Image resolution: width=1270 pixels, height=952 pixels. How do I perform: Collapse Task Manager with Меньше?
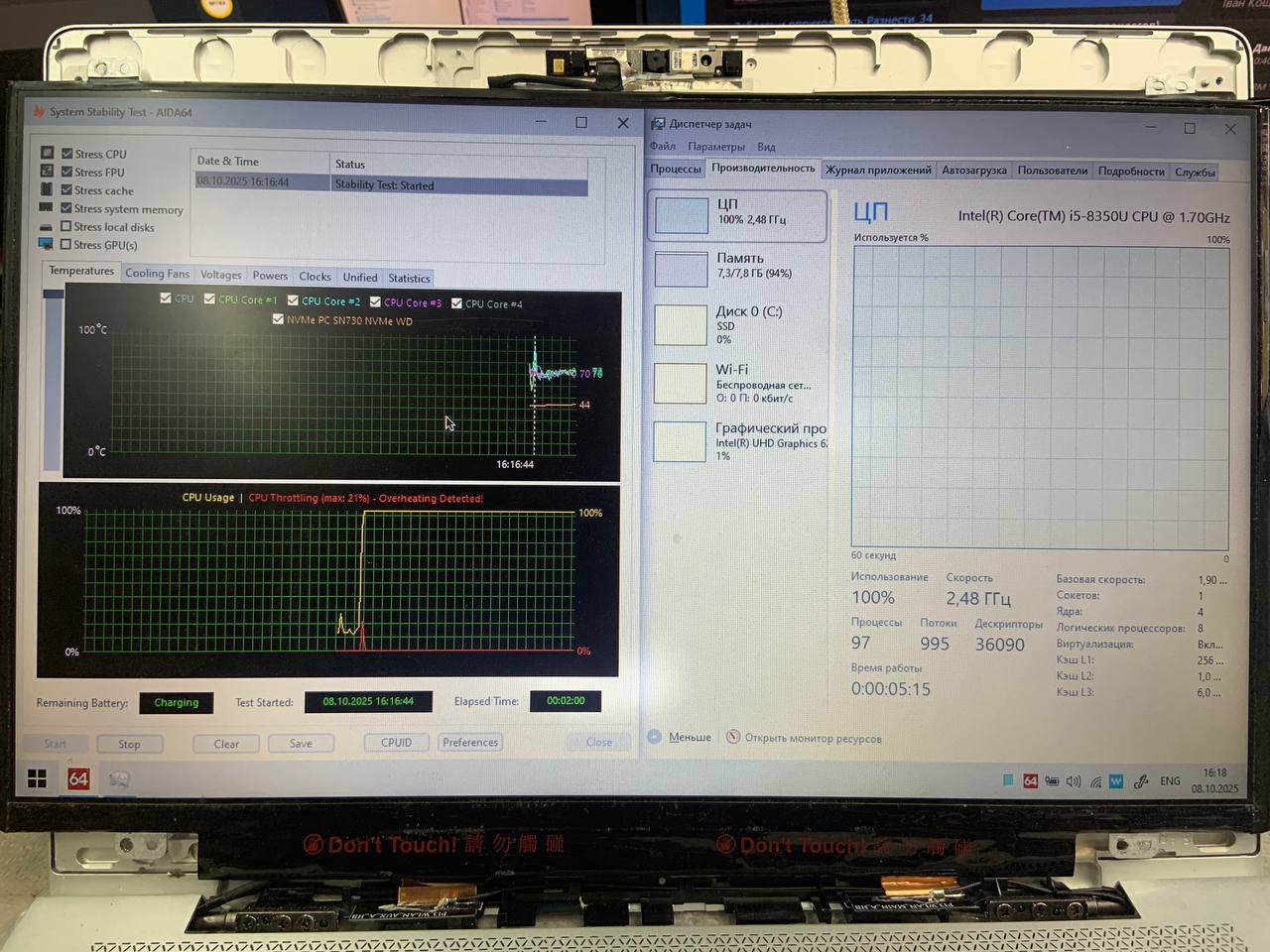coord(689,737)
